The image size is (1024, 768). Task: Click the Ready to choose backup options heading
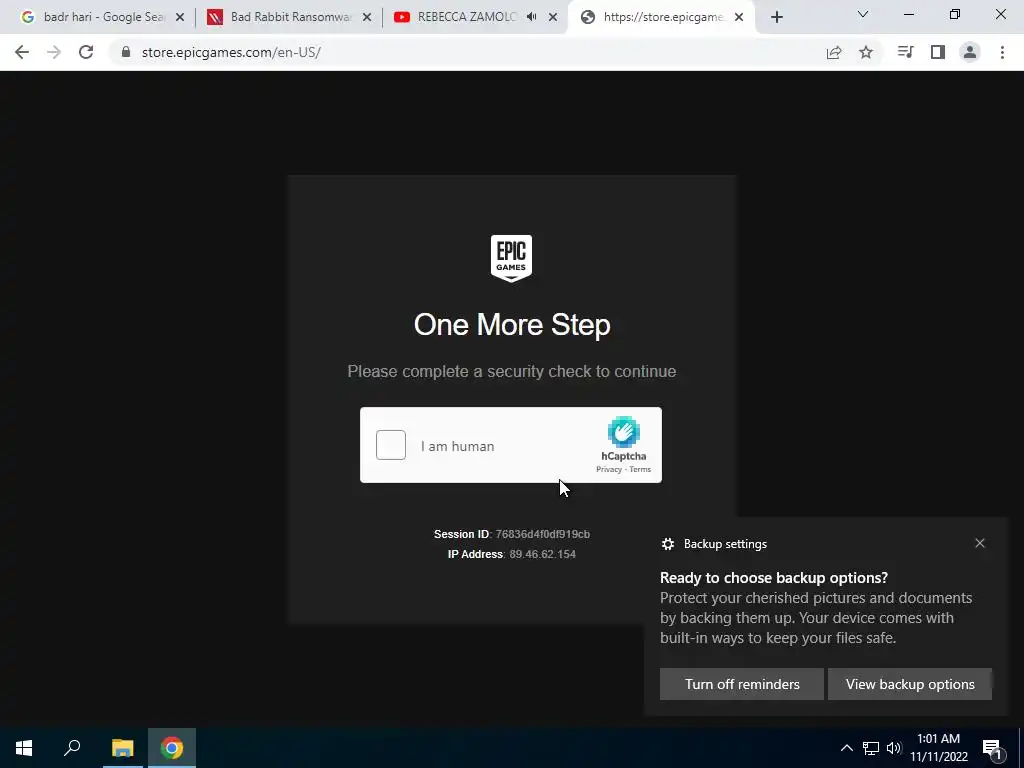[x=774, y=577]
